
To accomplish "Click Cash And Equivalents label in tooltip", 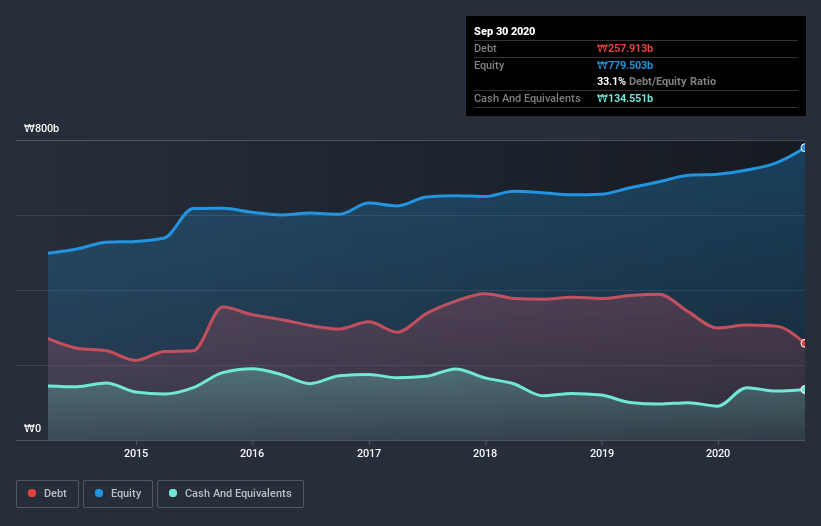I will [x=527, y=98].
